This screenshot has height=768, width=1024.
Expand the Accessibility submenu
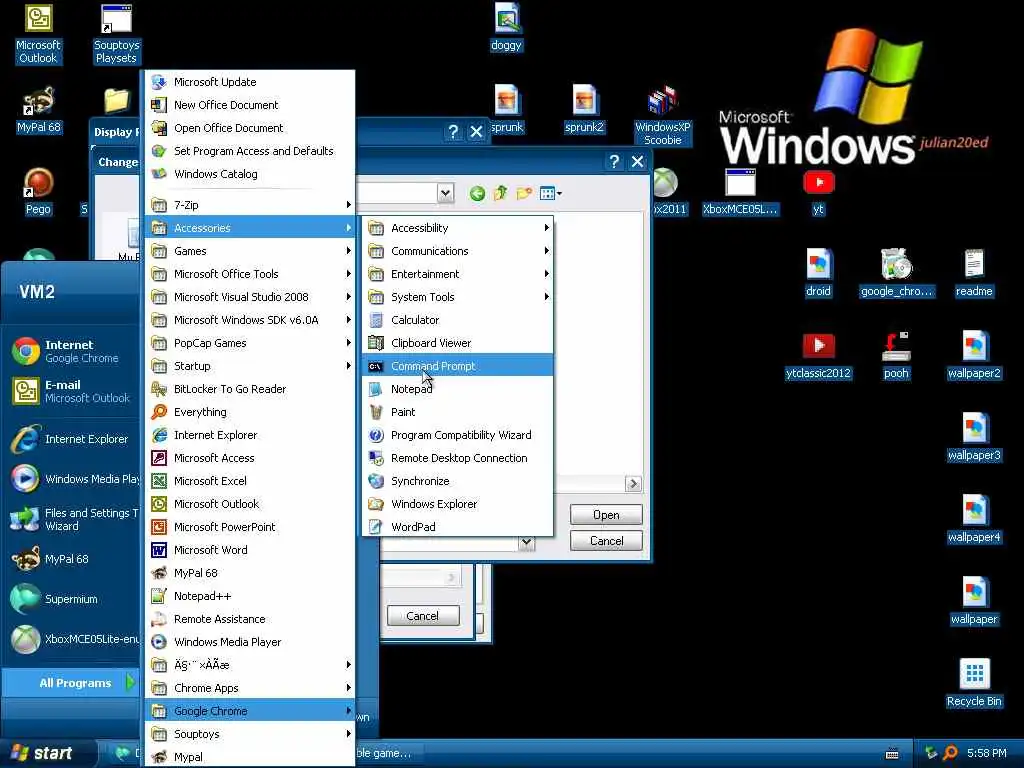pos(457,228)
